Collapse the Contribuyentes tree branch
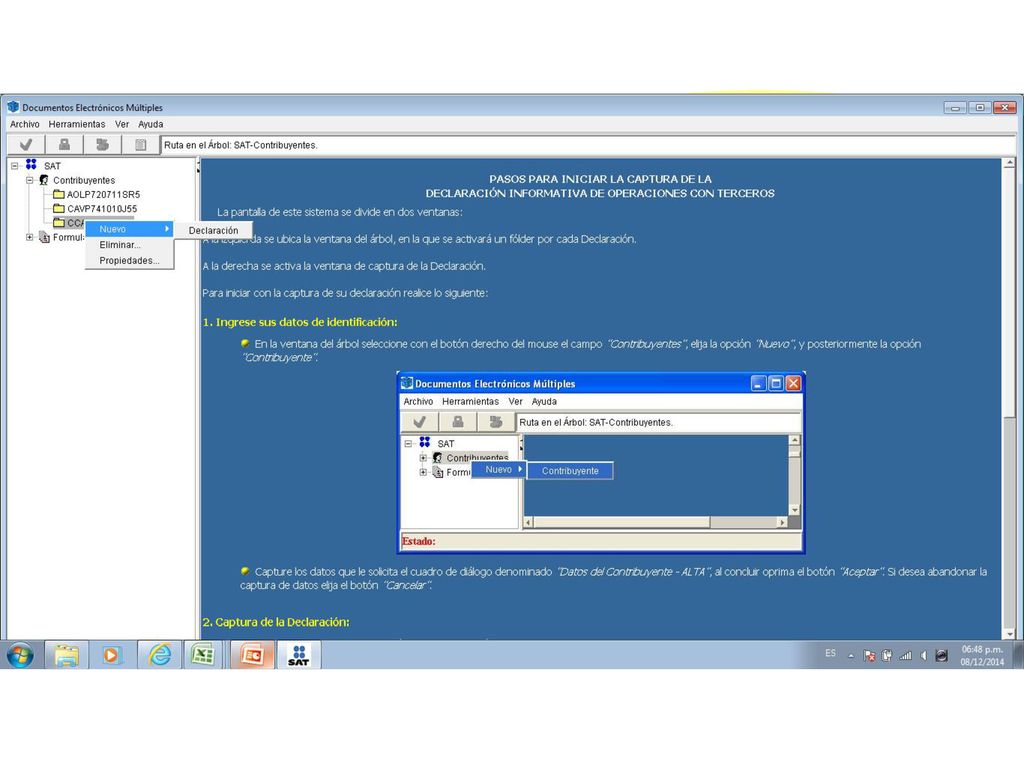 29,180
